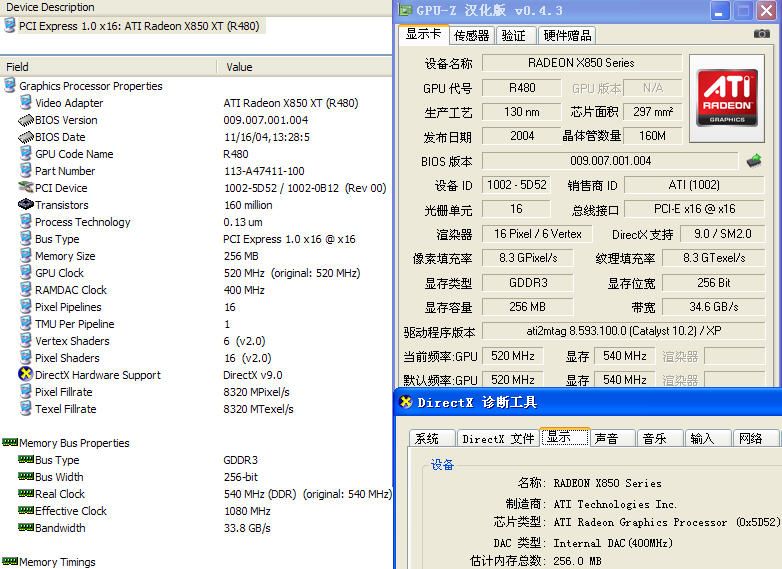
Task: Click the GPU Clock row icon
Action: pyautogui.click(x=26, y=272)
